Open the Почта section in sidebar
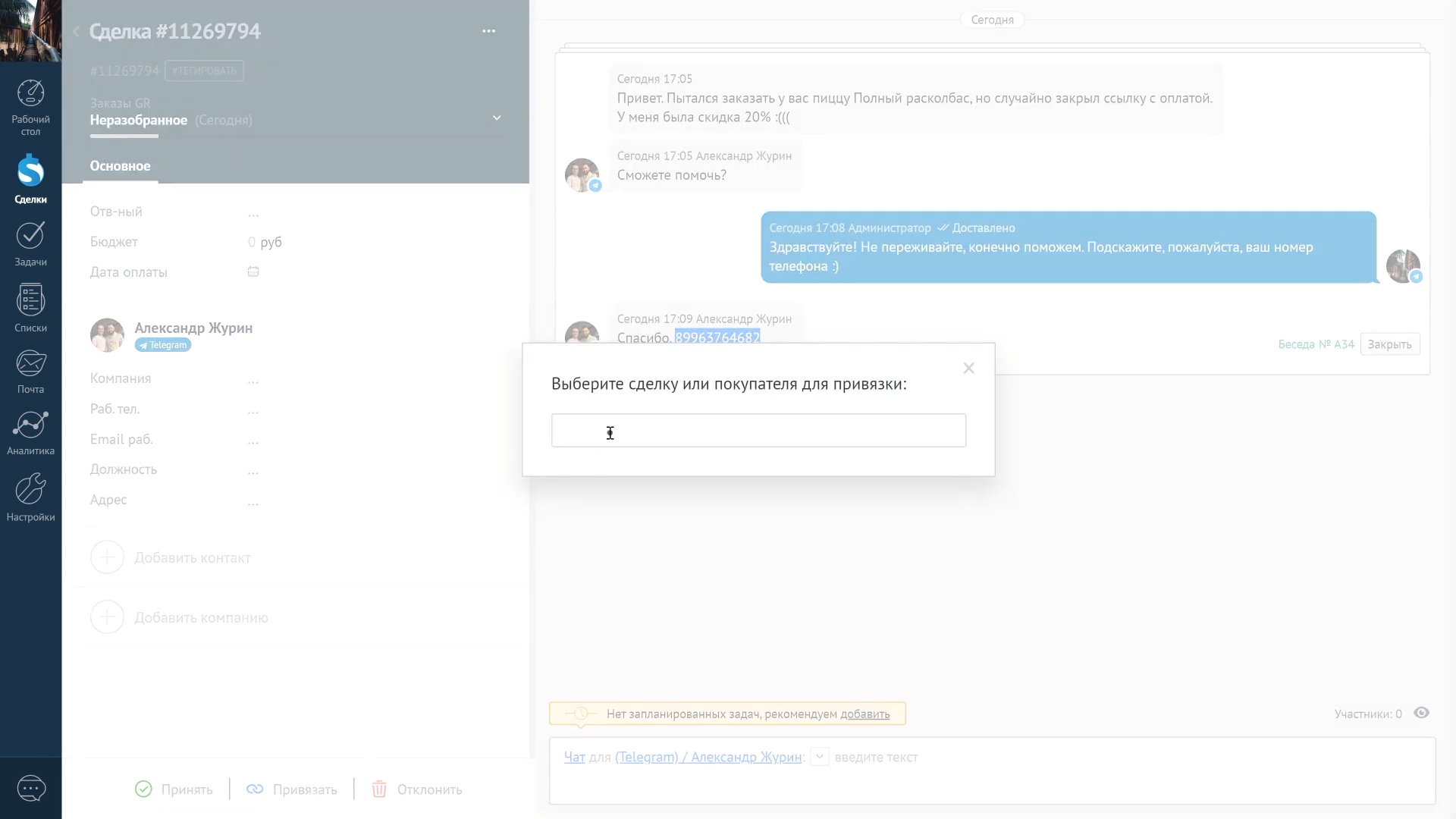Screen dimensions: 1456x819 tap(30, 372)
